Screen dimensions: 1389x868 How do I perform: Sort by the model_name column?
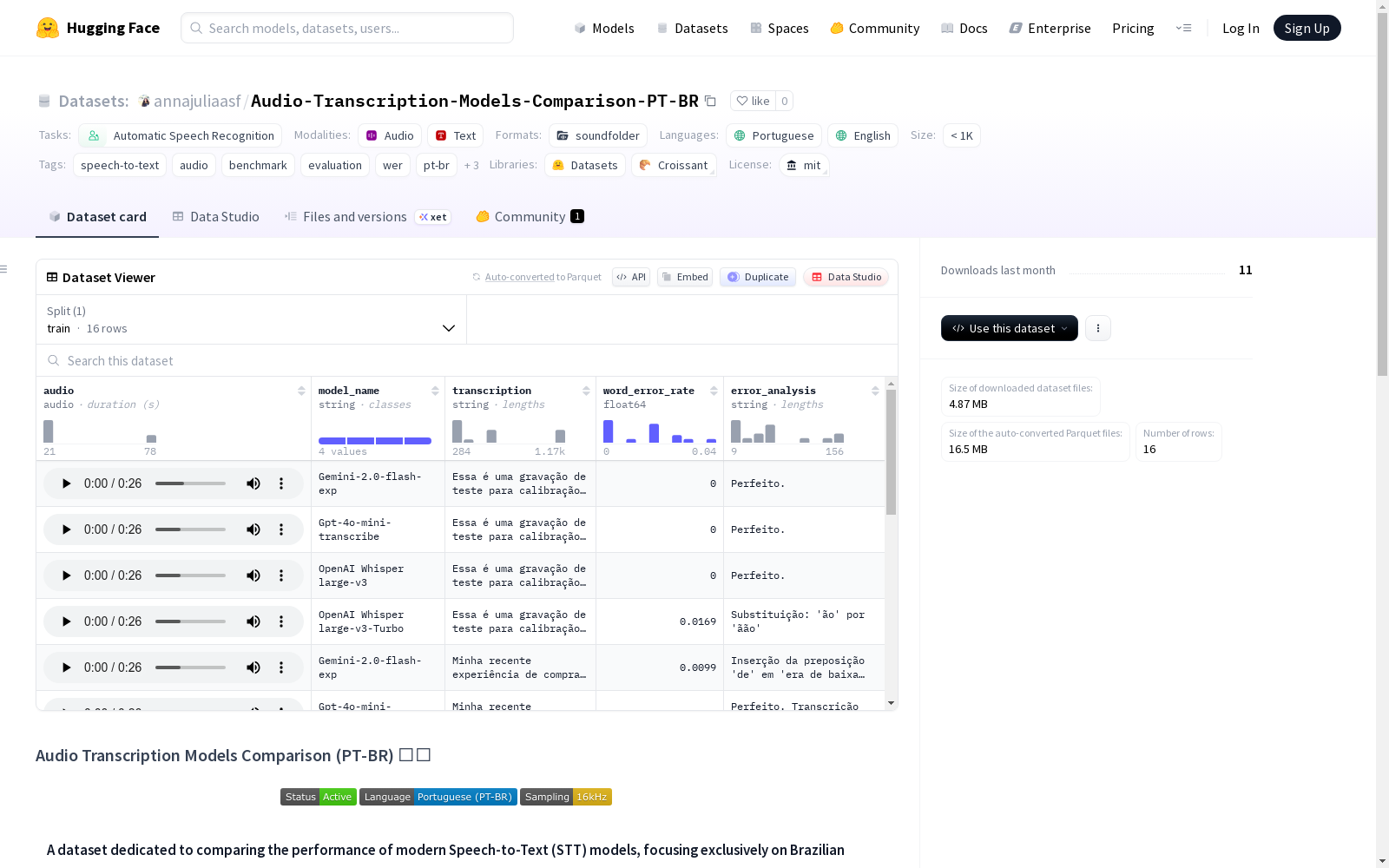pyautogui.click(x=435, y=391)
